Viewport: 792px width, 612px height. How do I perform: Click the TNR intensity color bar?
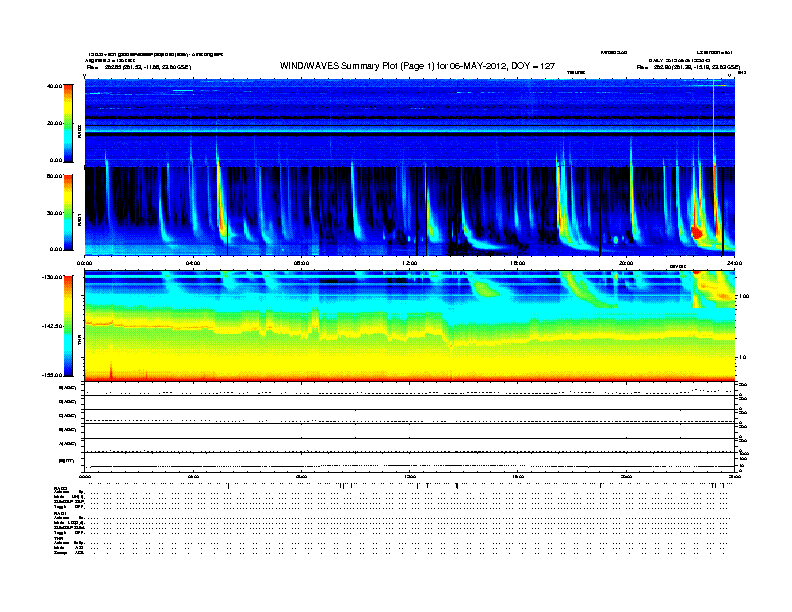click(x=68, y=326)
